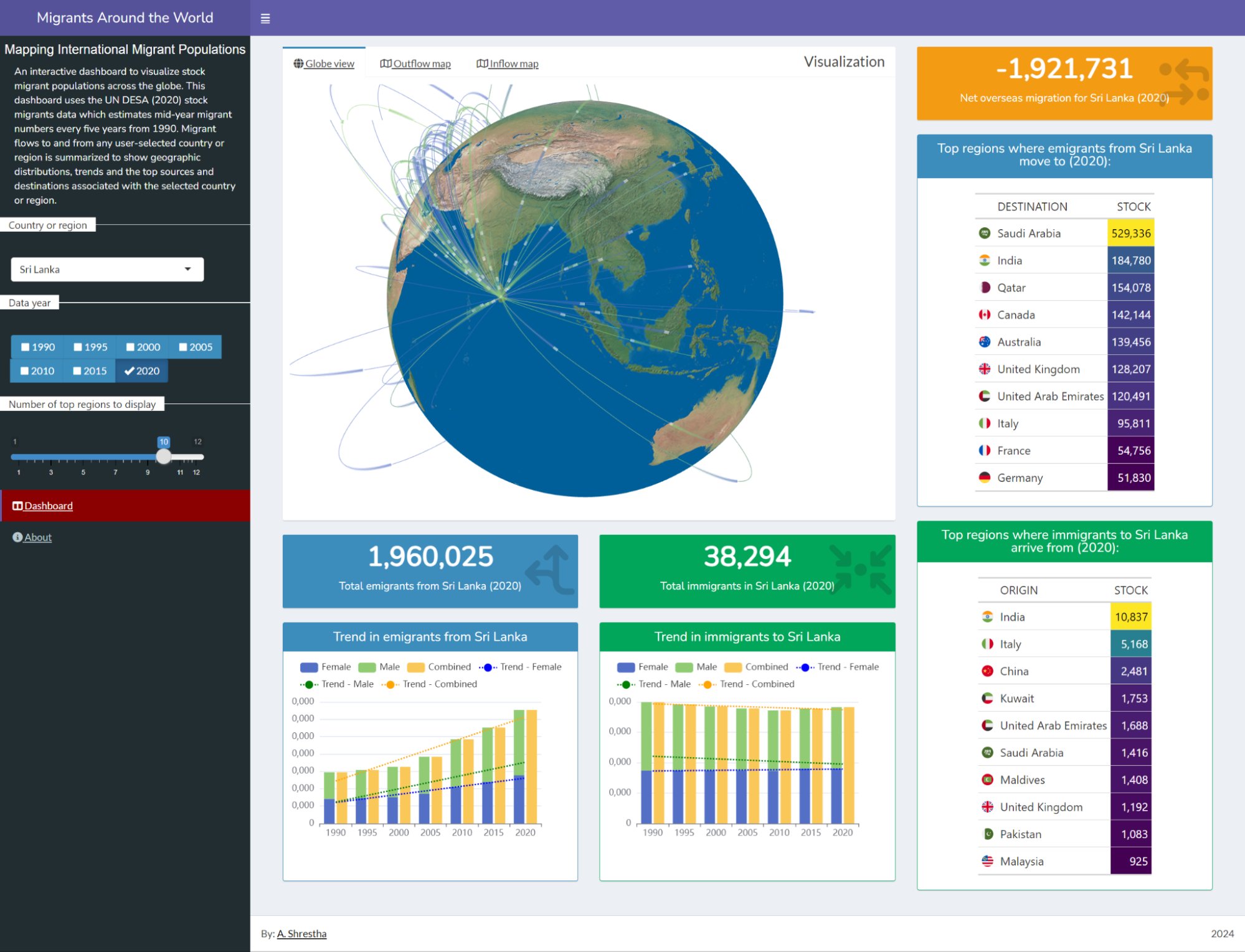Click the top regions slider handle

(164, 456)
